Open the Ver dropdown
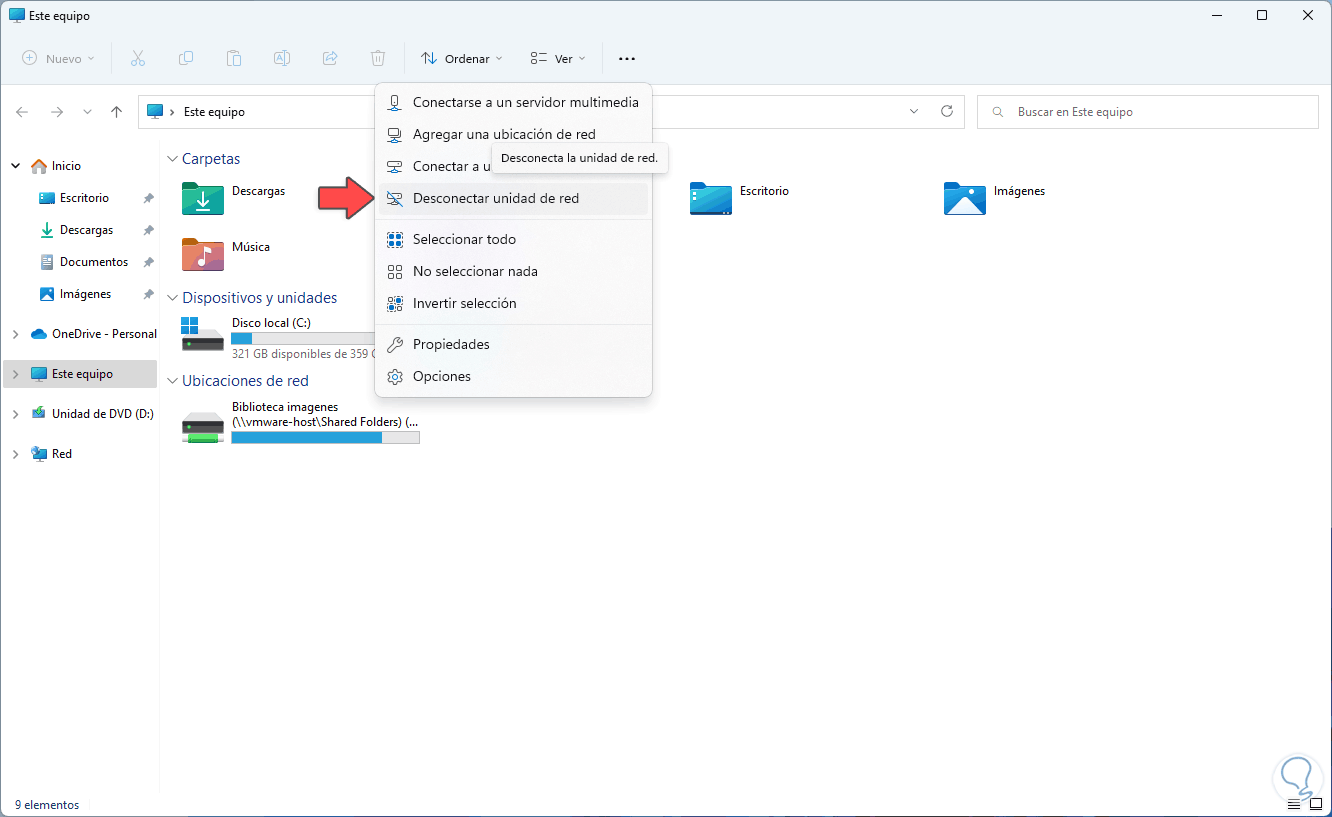The width and height of the screenshot is (1332, 817). tap(558, 59)
